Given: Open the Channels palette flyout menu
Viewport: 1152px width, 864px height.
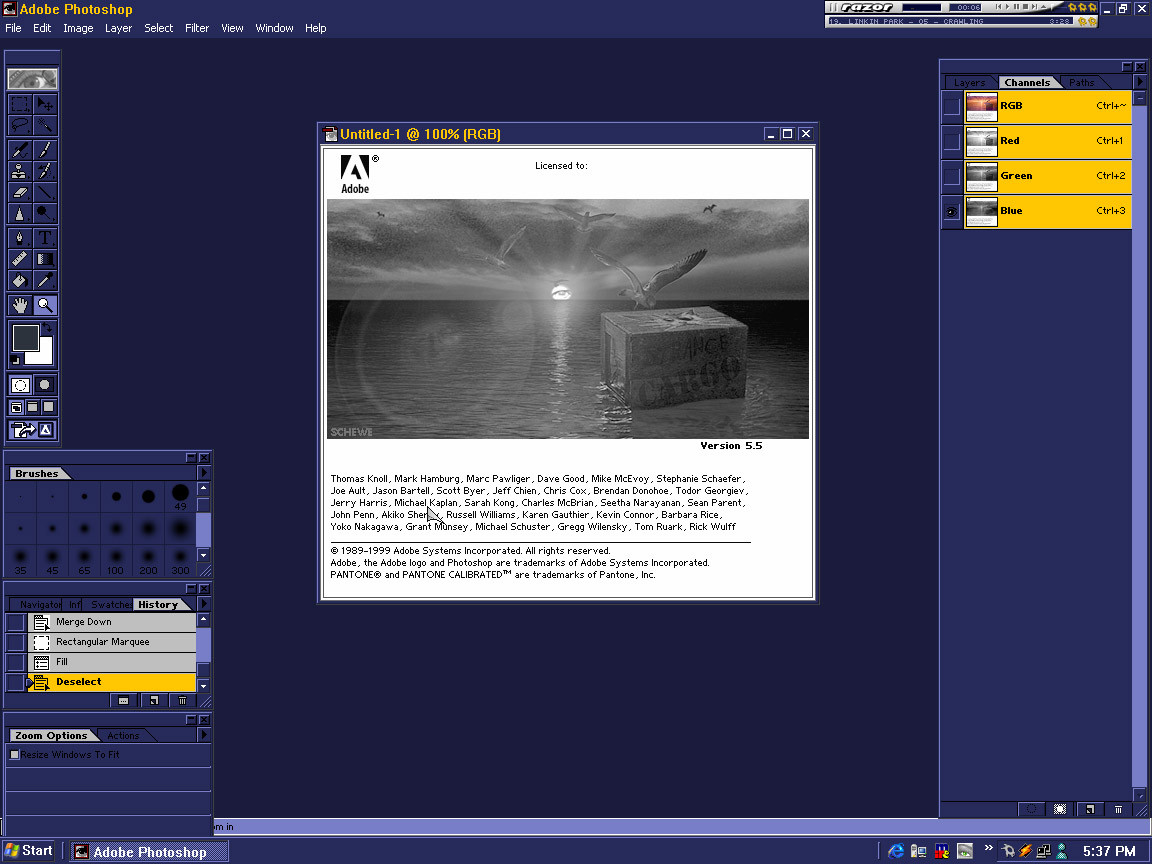Looking at the screenshot, I should click(1140, 82).
